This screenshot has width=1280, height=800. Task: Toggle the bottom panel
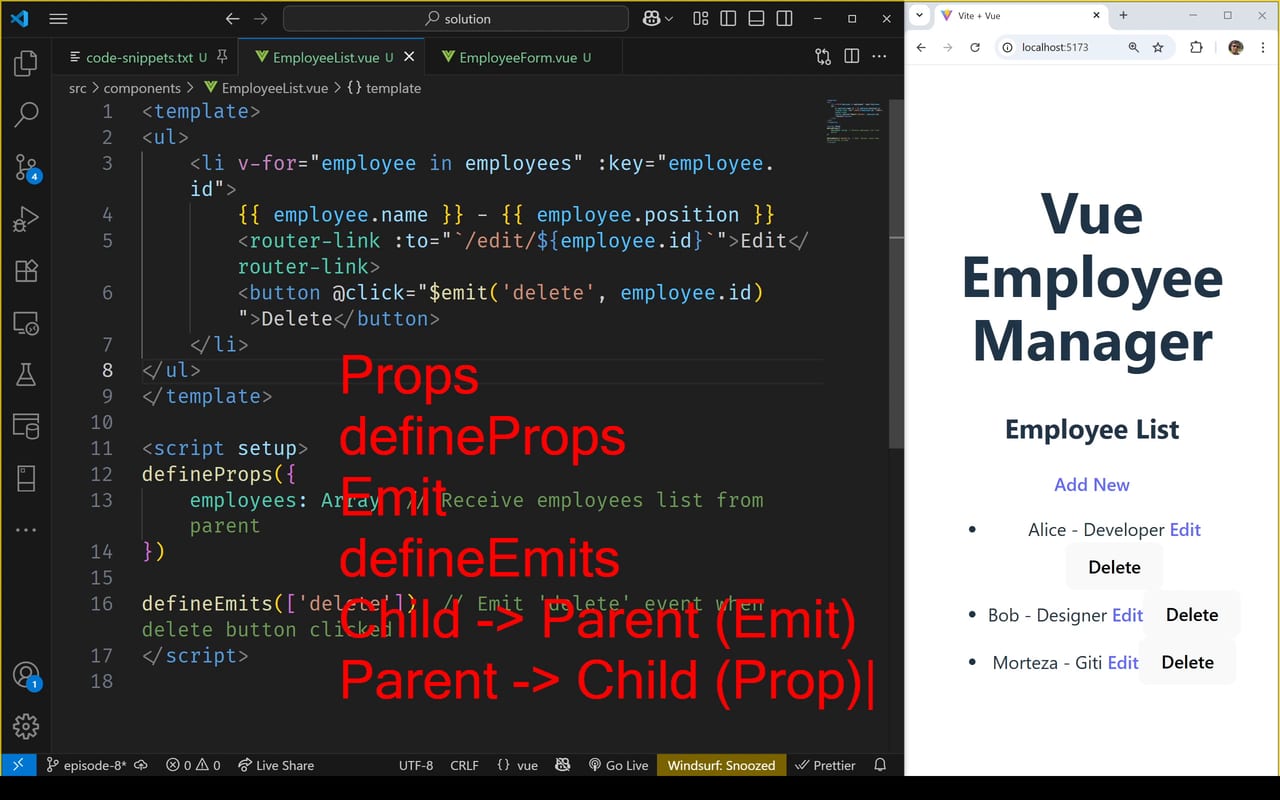tap(757, 18)
